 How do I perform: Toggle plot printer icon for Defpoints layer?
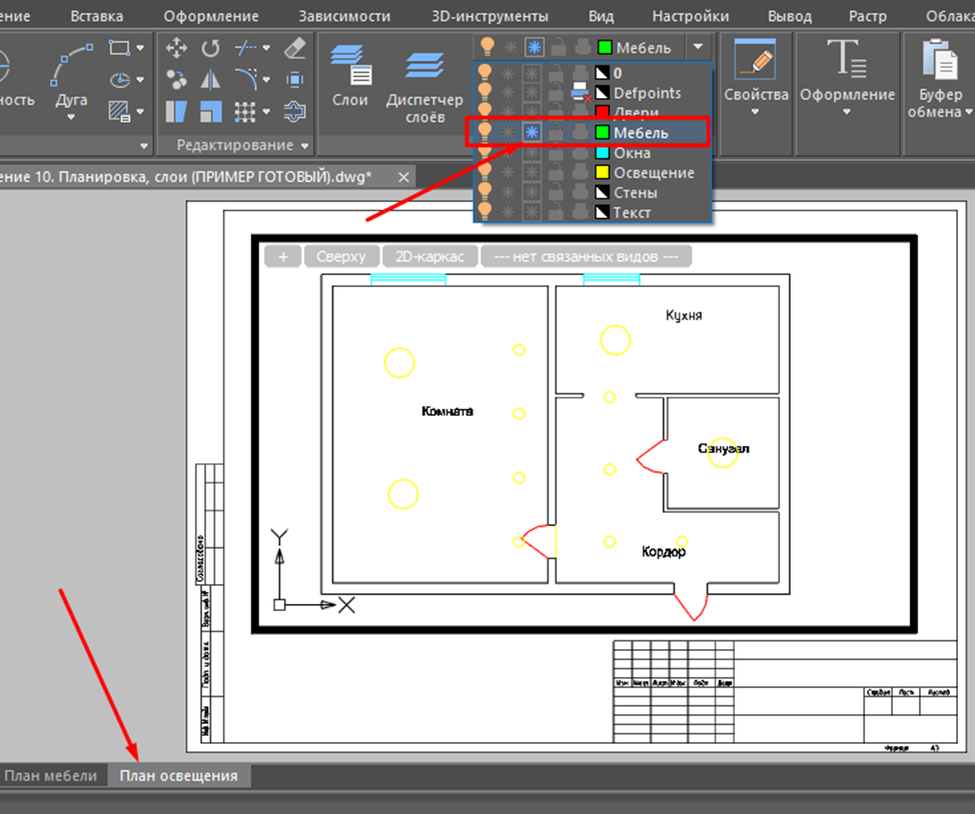pos(580,93)
